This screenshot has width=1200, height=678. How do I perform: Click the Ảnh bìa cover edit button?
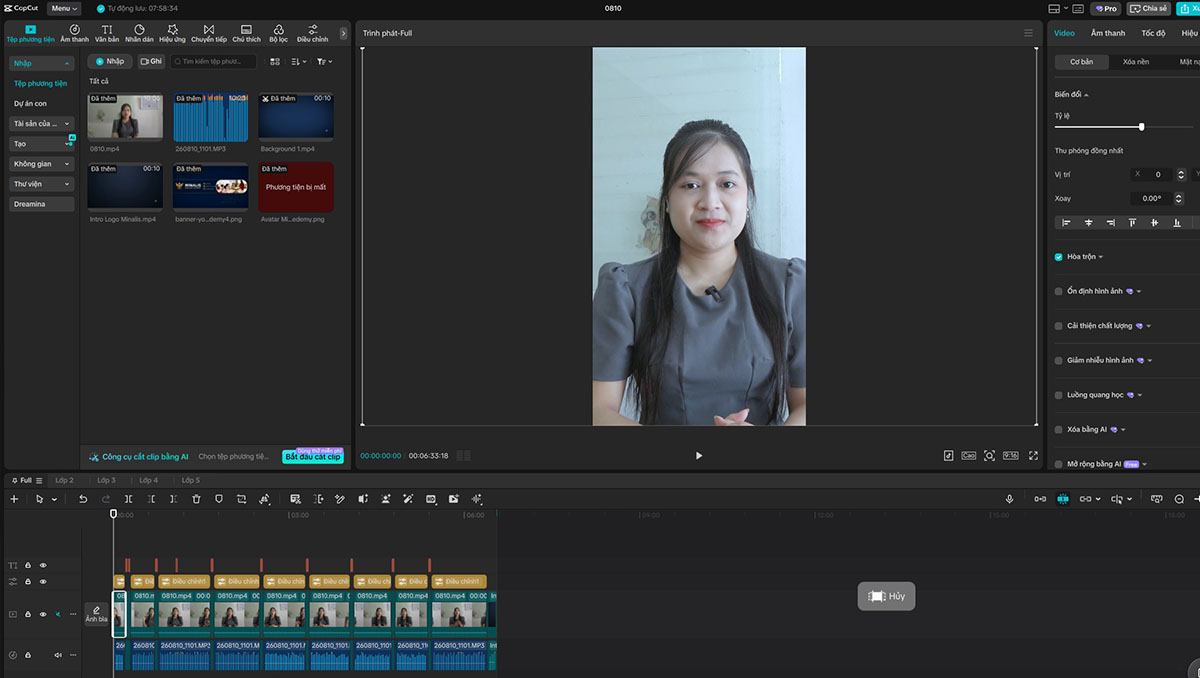[x=96, y=614]
